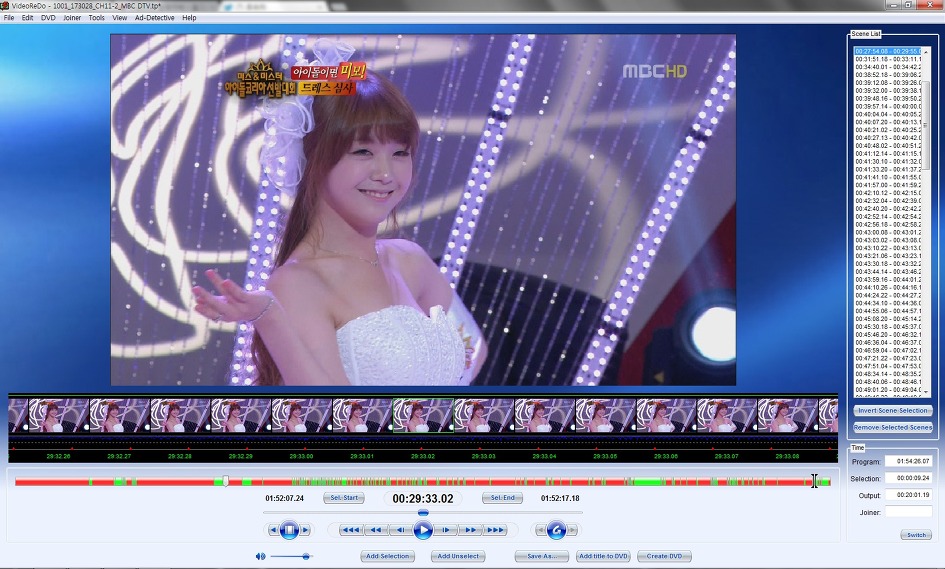This screenshot has width=945, height=569.
Task: Move the jog shuttle slider under timecode
Action: click(423, 512)
